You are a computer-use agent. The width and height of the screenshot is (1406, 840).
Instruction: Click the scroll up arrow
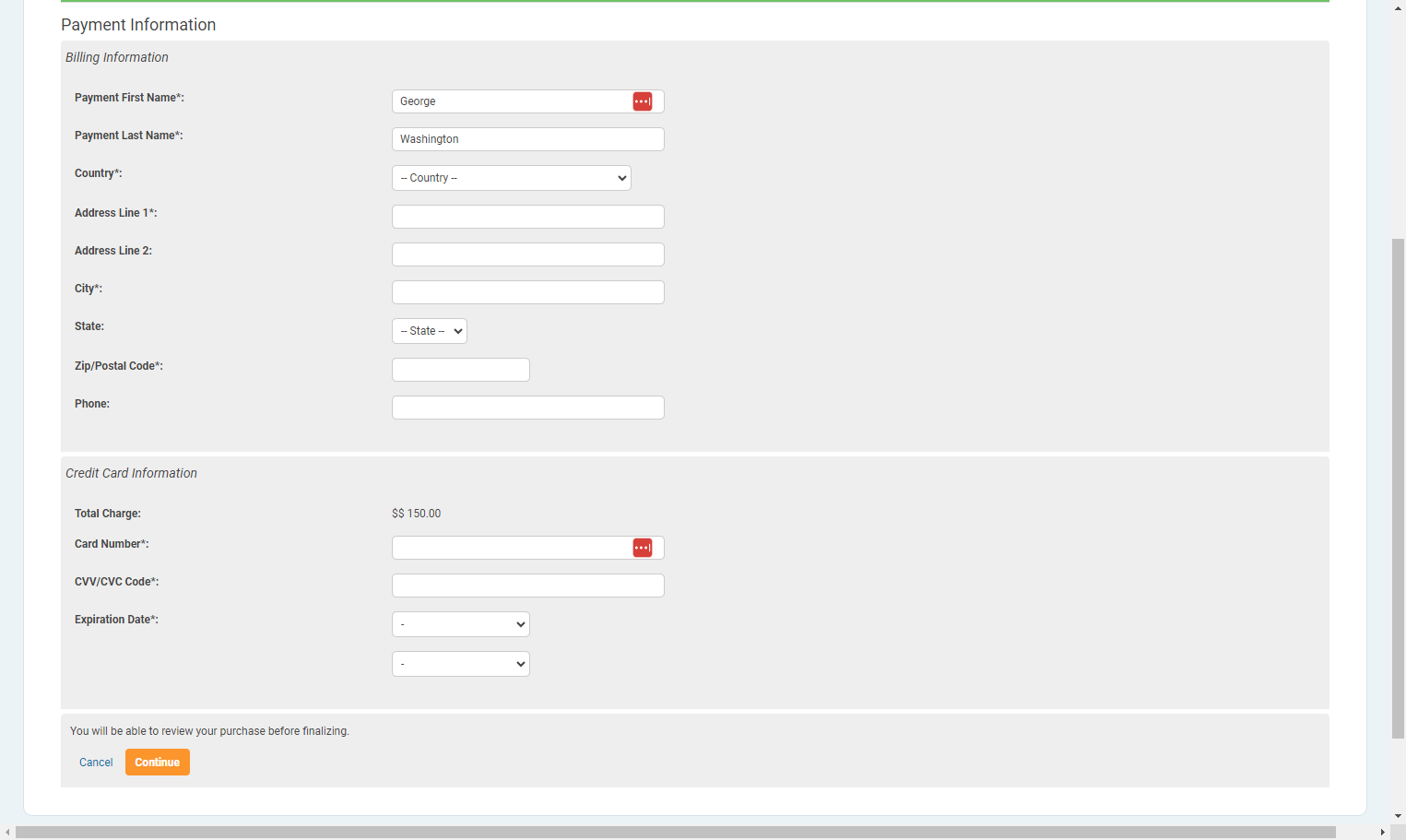[1399, 7]
